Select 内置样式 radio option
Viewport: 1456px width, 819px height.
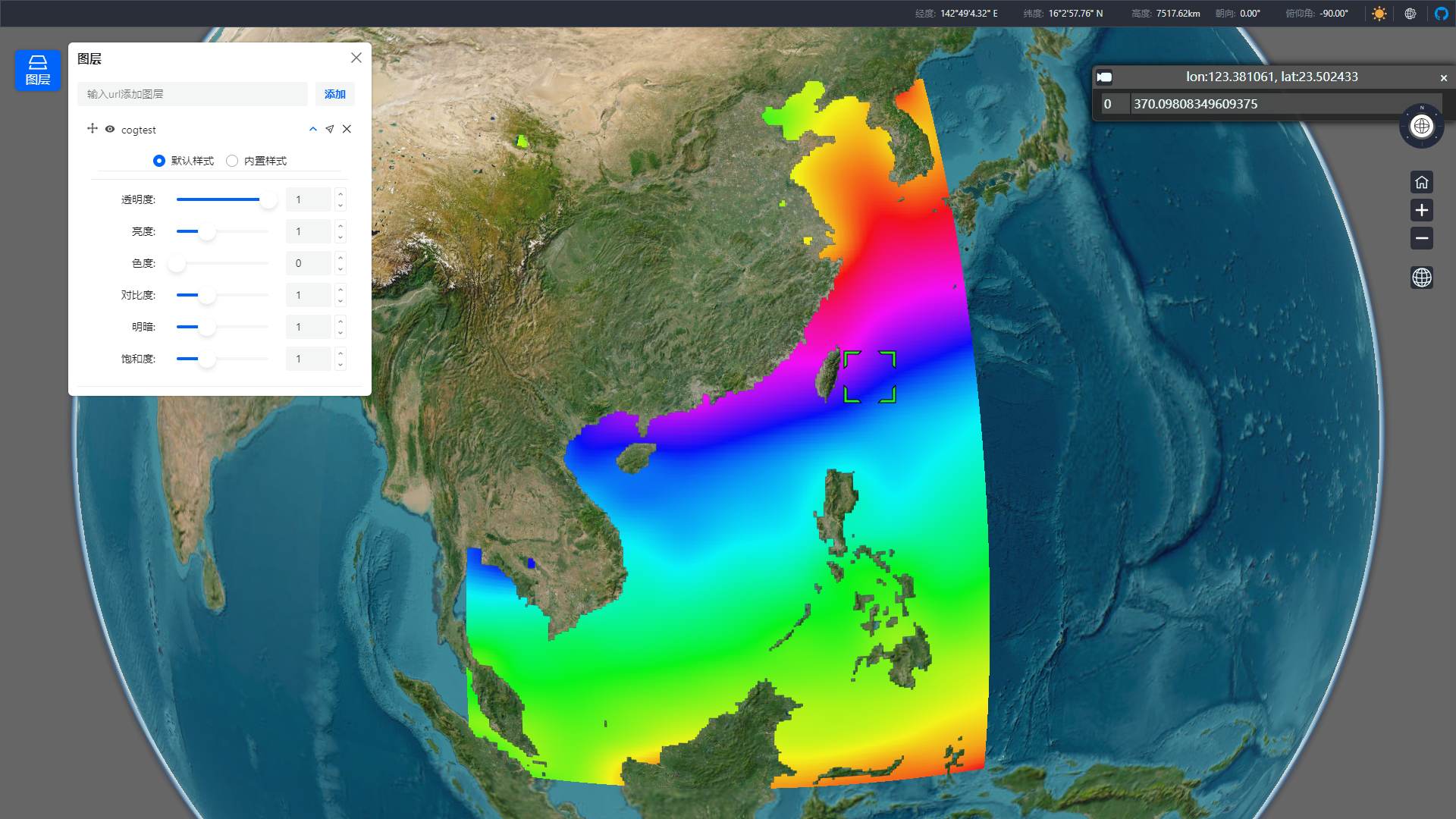coord(232,161)
